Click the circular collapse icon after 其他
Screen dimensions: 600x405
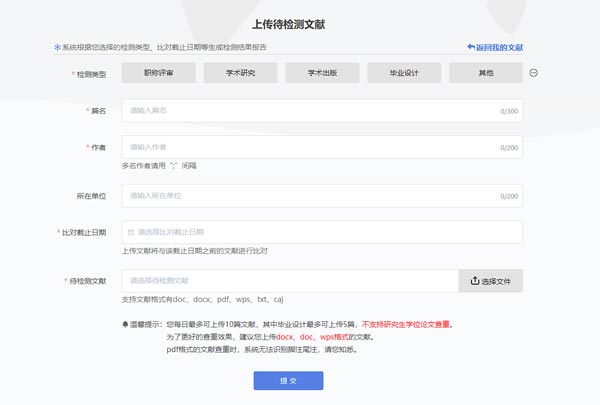pyautogui.click(x=534, y=73)
